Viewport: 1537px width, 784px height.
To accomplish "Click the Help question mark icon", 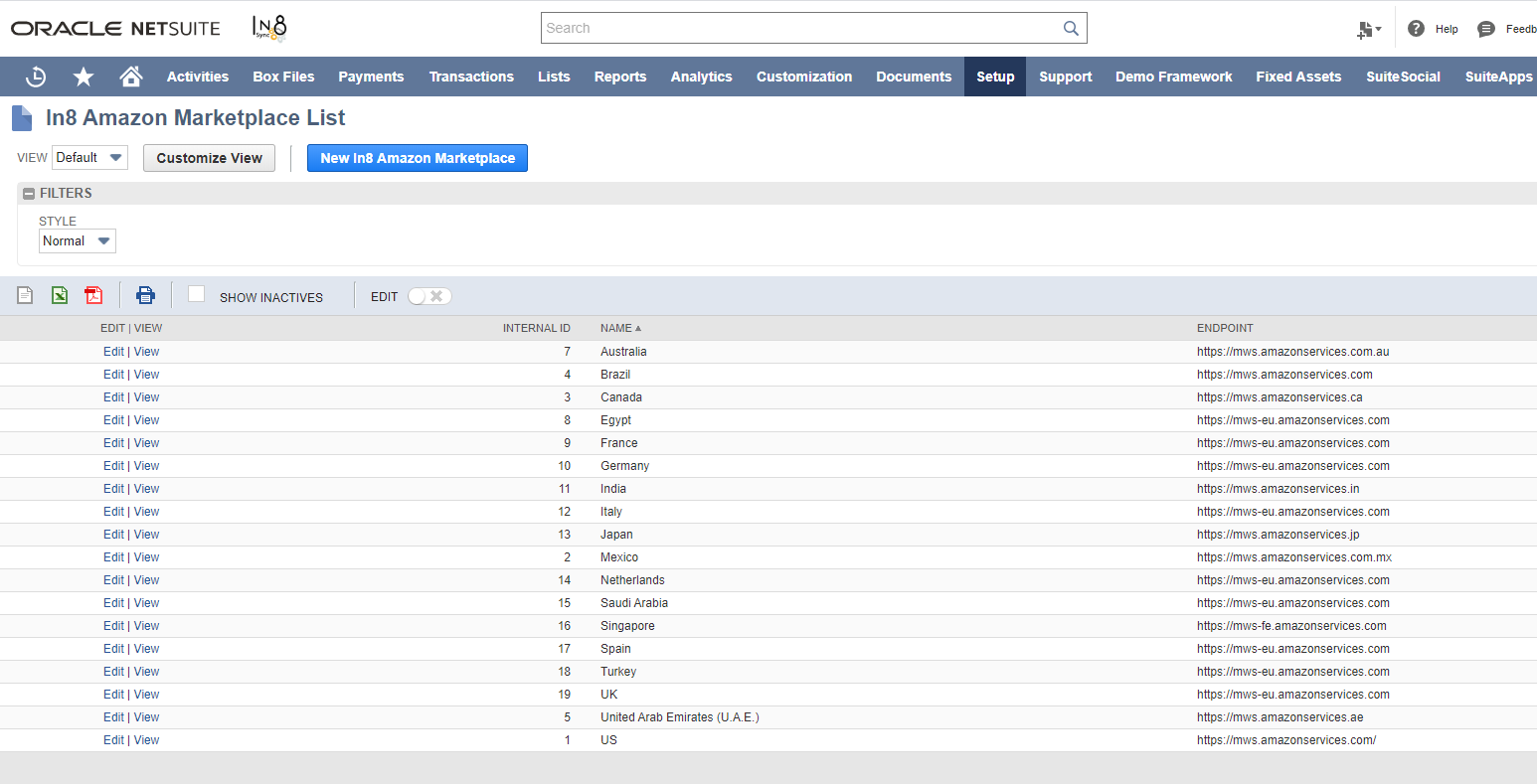I will click(1416, 29).
